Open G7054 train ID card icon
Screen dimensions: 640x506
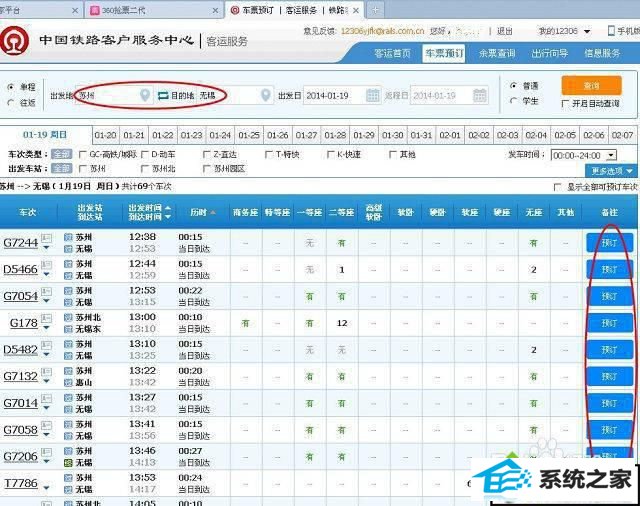(47, 291)
